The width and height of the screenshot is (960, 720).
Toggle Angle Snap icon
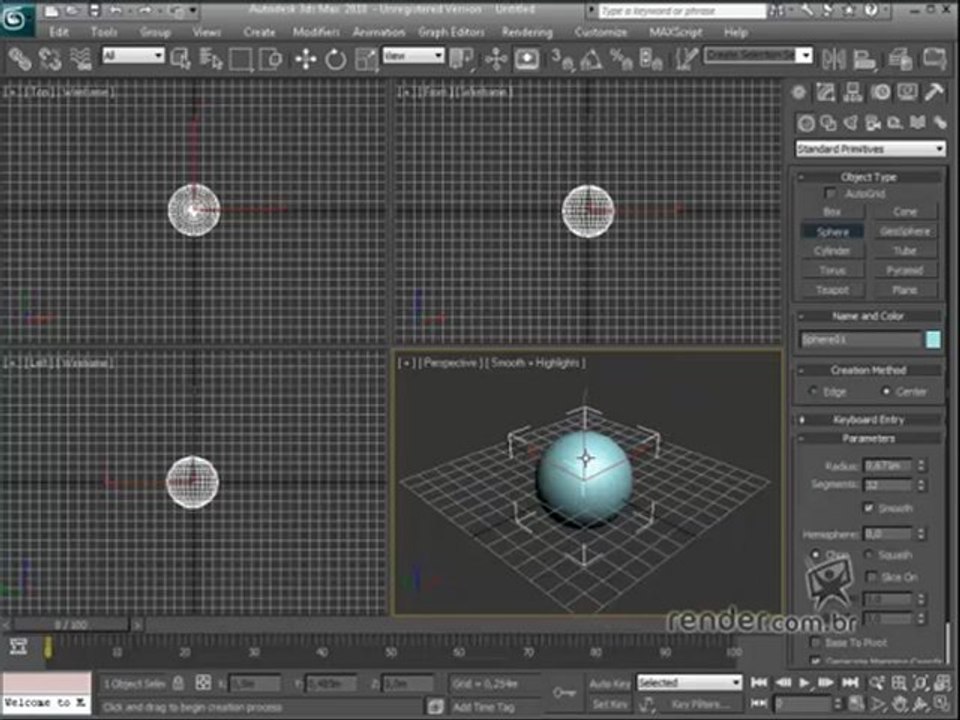tap(591, 59)
